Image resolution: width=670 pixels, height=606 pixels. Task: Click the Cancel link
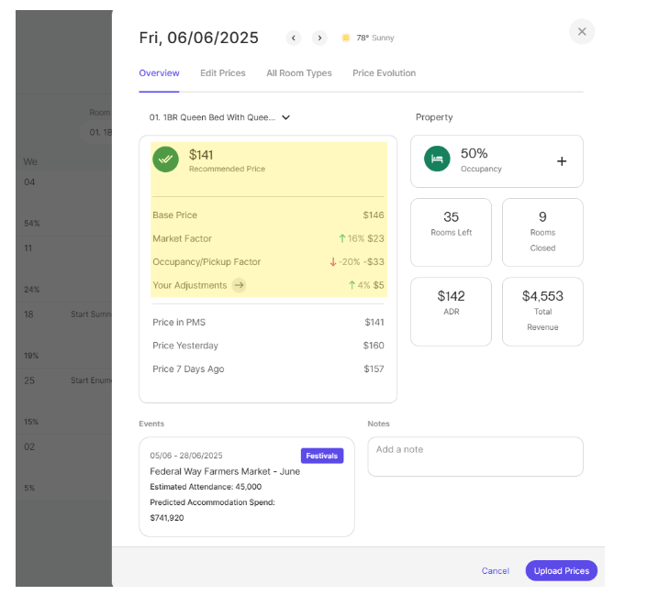click(x=495, y=571)
